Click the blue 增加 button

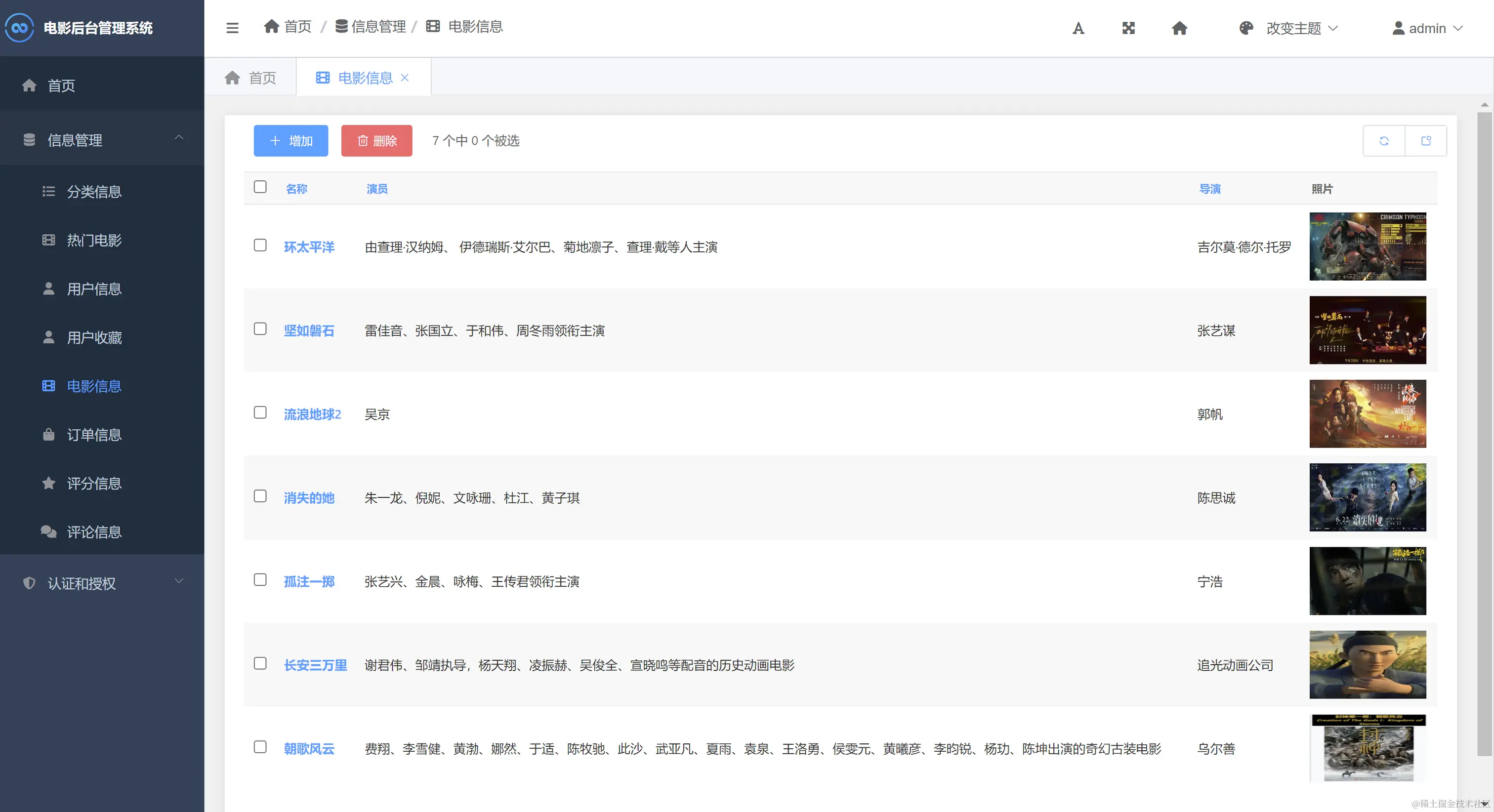point(290,141)
